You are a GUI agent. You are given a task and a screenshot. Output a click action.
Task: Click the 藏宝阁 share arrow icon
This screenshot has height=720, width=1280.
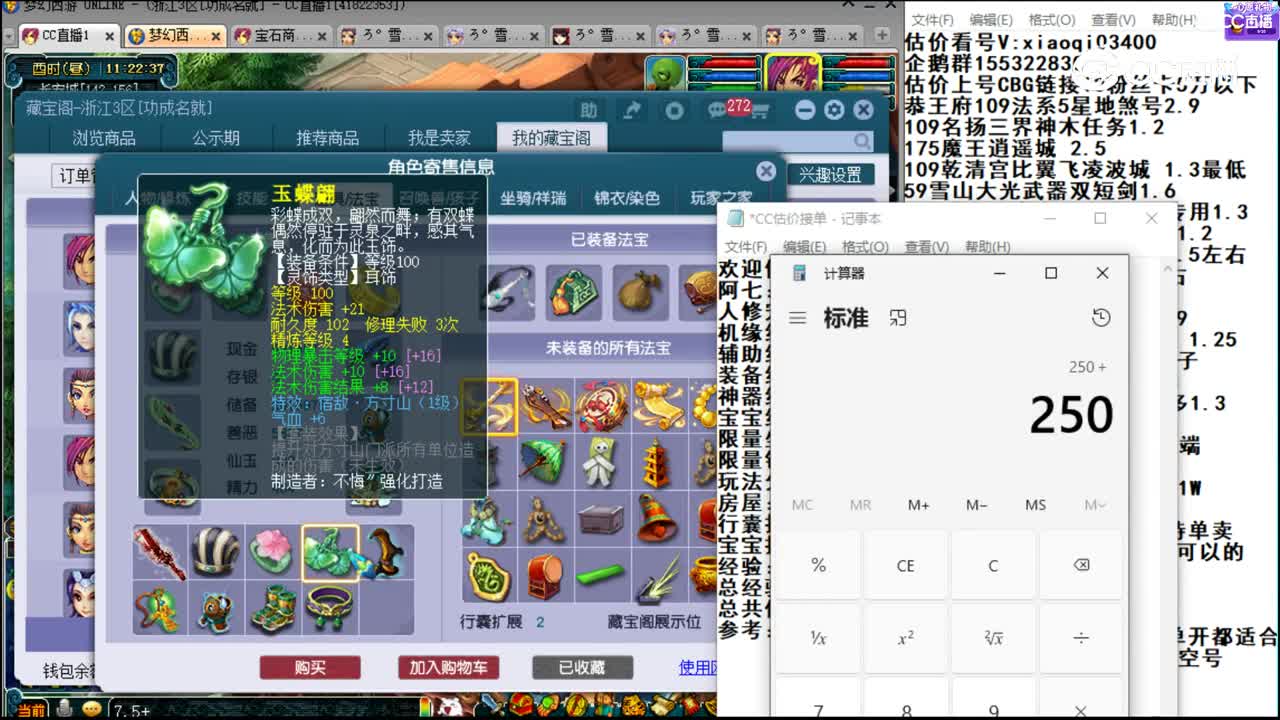[632, 110]
